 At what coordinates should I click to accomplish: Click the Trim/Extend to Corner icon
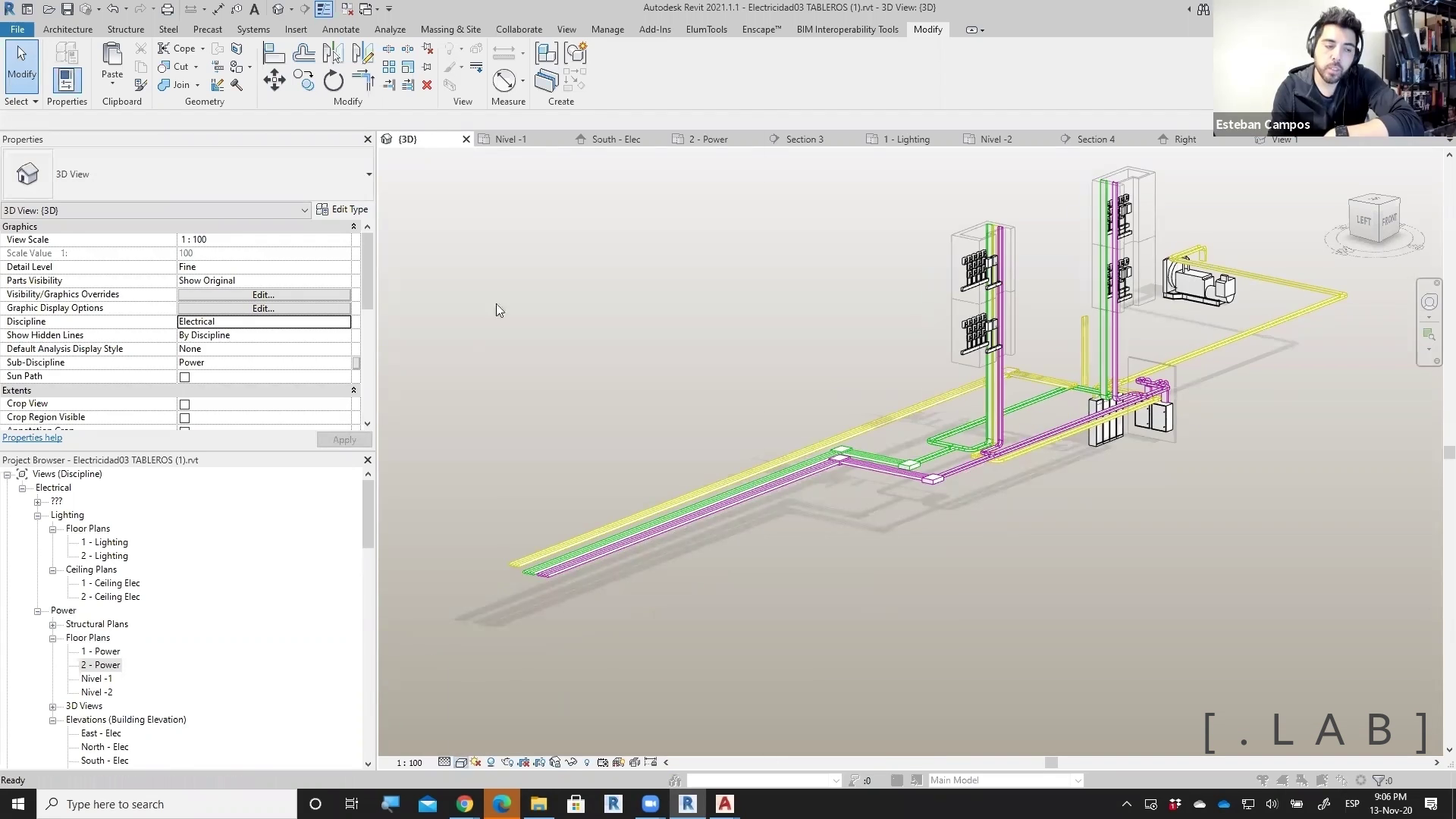(363, 80)
